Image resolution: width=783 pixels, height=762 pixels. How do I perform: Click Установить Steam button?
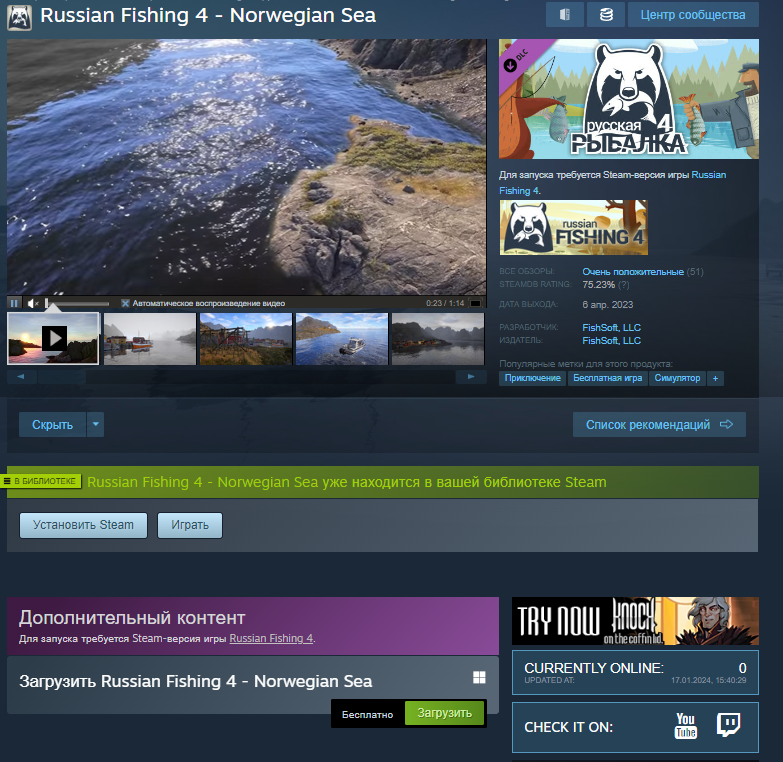83,525
